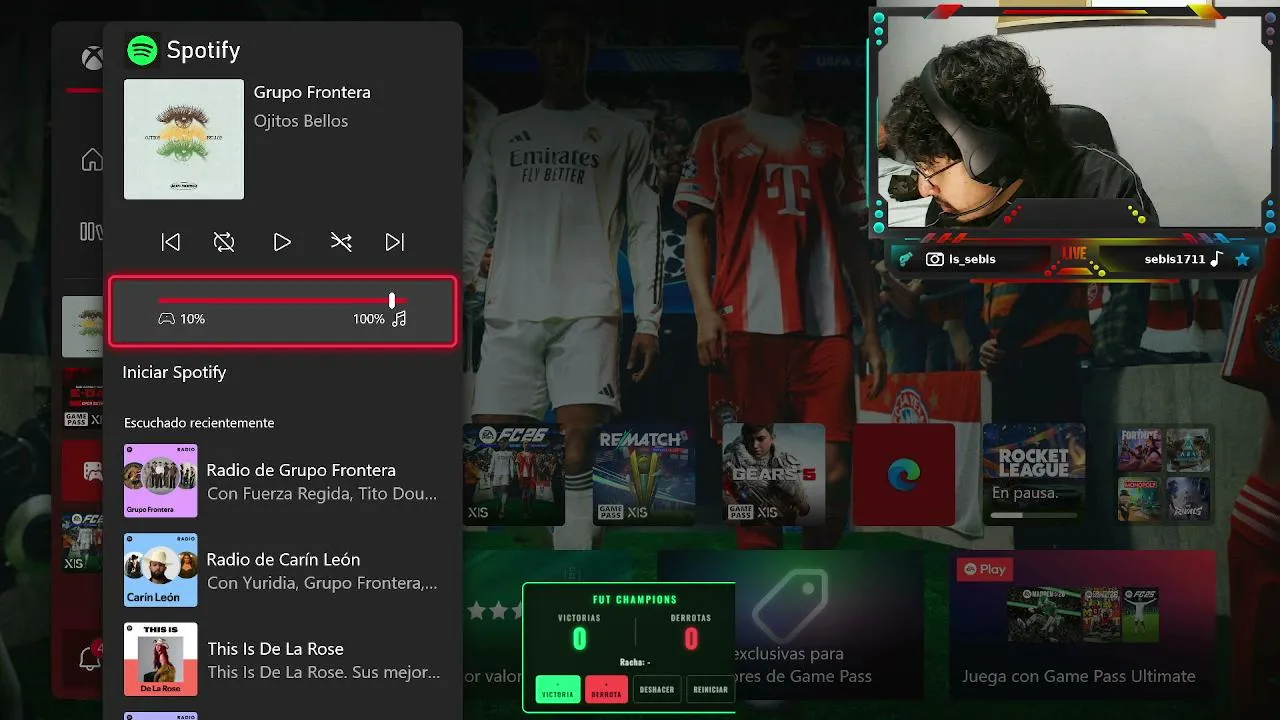Click the Reiniciar button in FUT Champions
Viewport: 1280px width, 720px height.
(710, 690)
